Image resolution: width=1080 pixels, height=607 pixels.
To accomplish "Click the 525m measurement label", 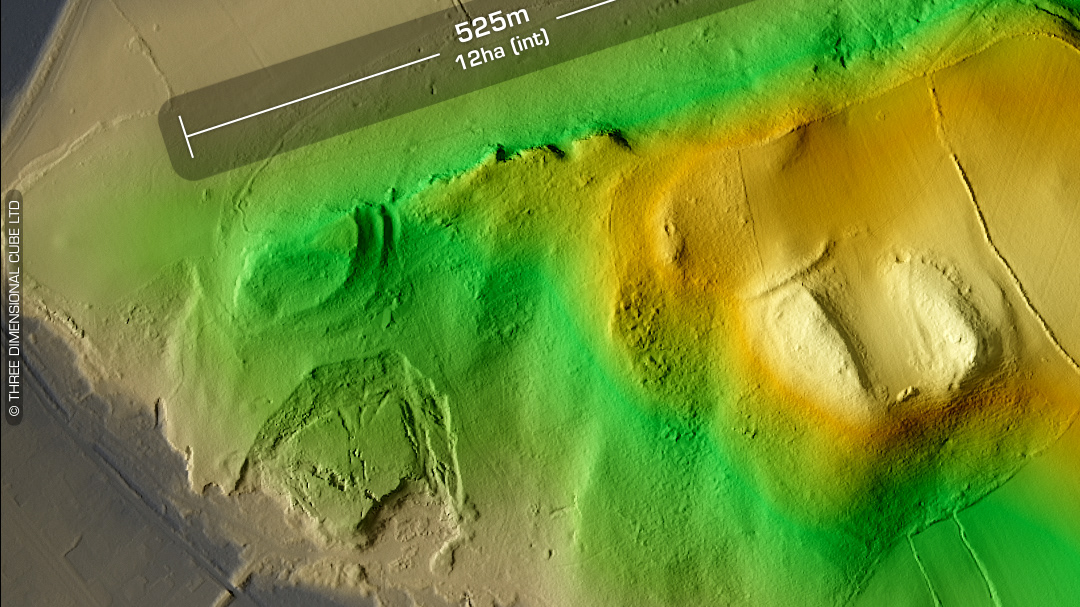I will point(492,25).
